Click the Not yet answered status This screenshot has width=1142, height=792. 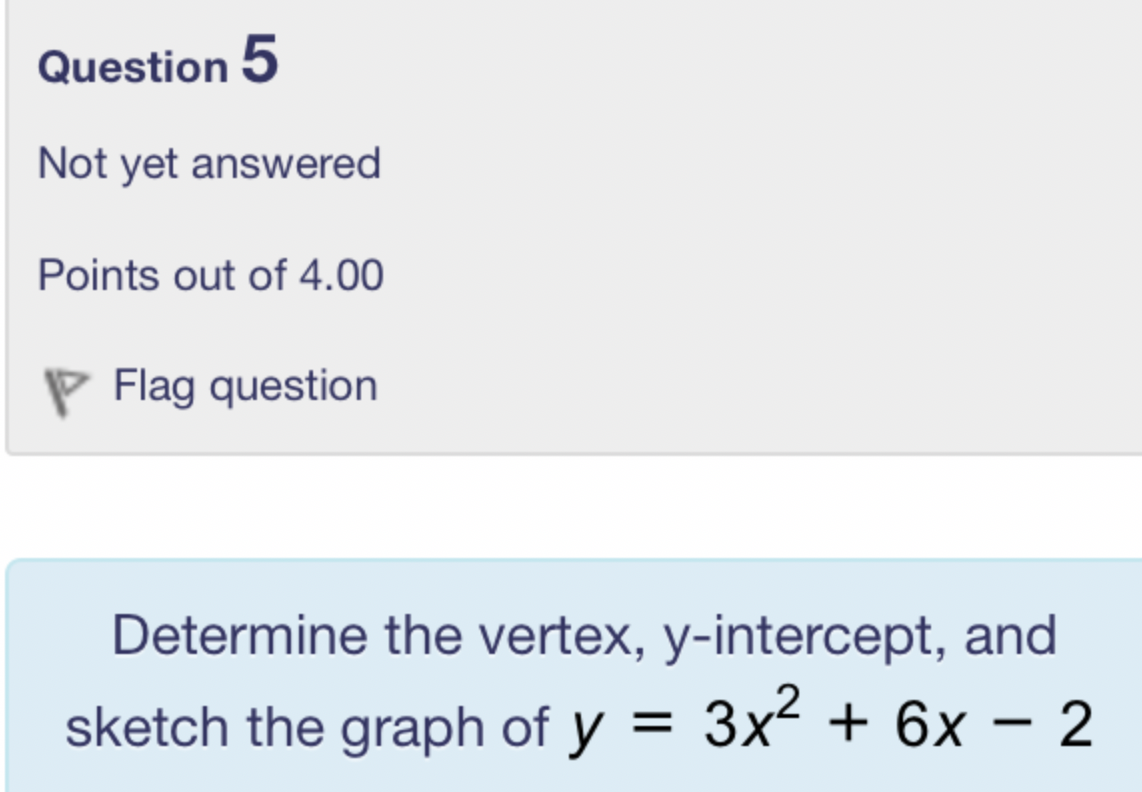209,163
